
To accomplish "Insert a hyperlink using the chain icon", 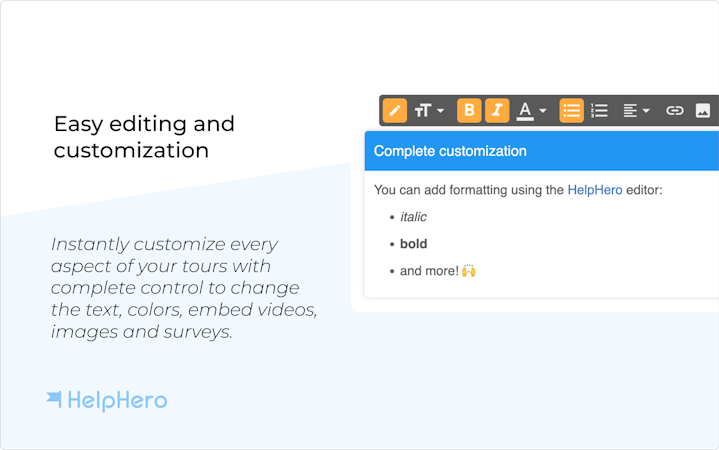I will tap(675, 111).
